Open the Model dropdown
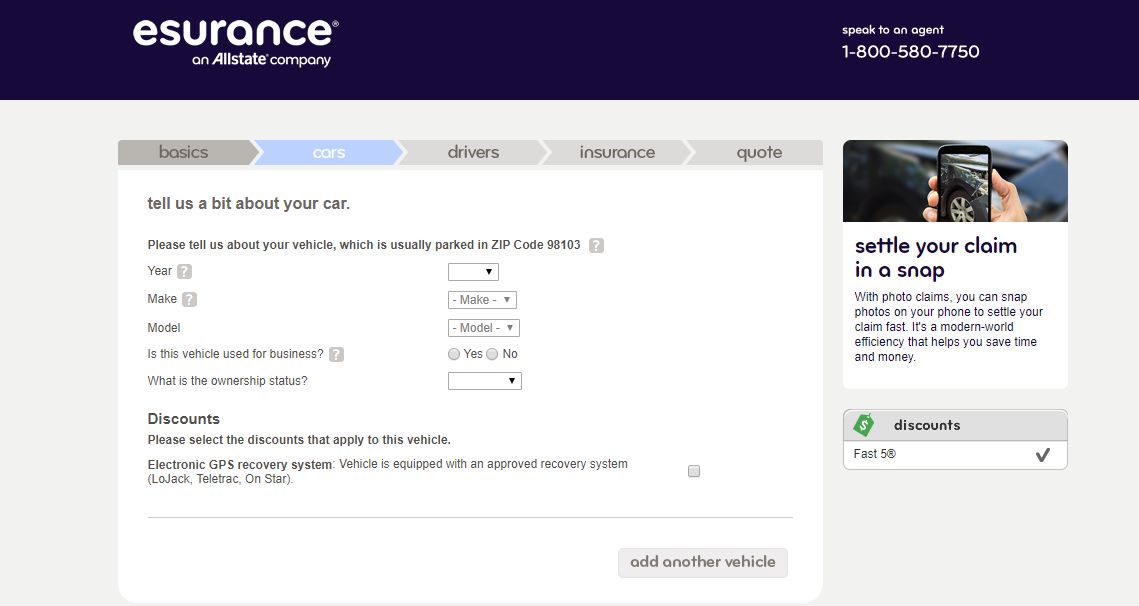This screenshot has width=1139, height=606. point(484,328)
